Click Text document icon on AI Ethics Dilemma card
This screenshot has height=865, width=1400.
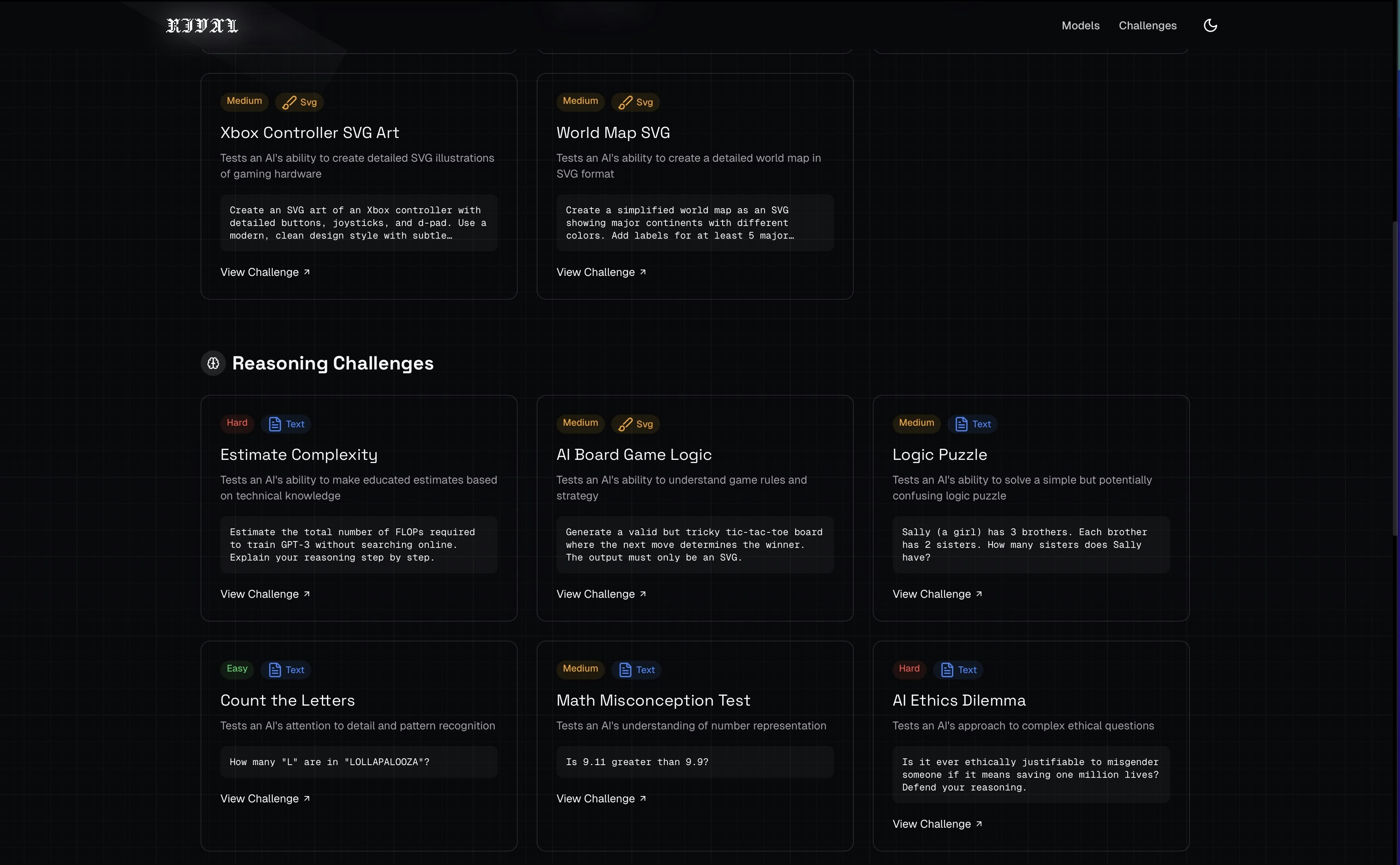tap(947, 670)
